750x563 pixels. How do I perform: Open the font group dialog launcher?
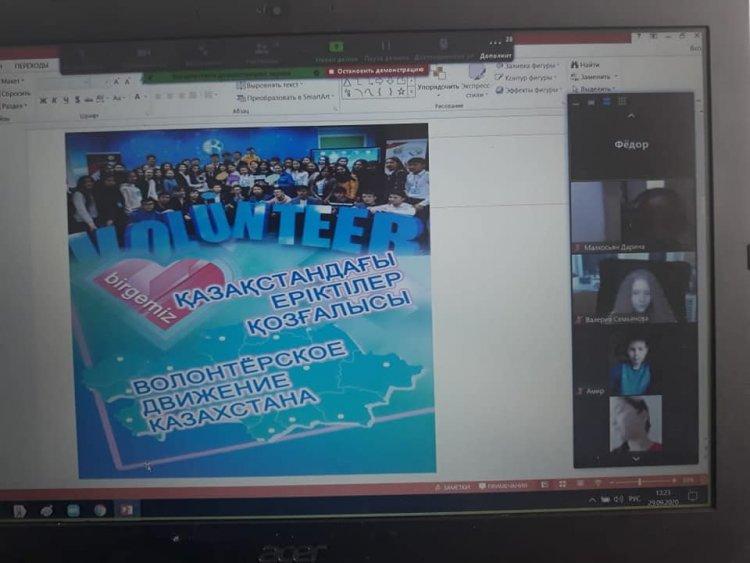[148, 114]
